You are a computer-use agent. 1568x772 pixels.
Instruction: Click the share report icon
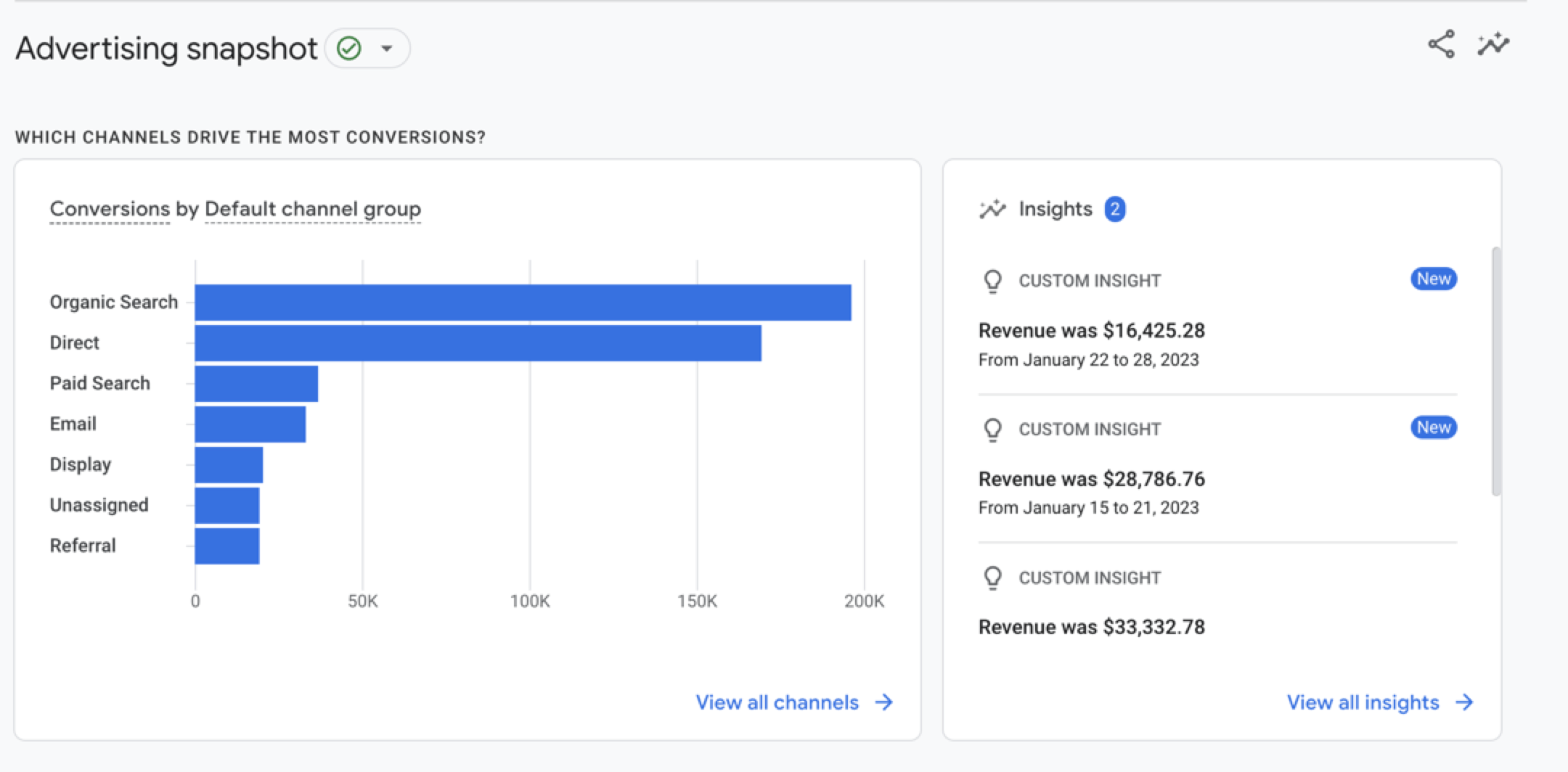(1441, 44)
